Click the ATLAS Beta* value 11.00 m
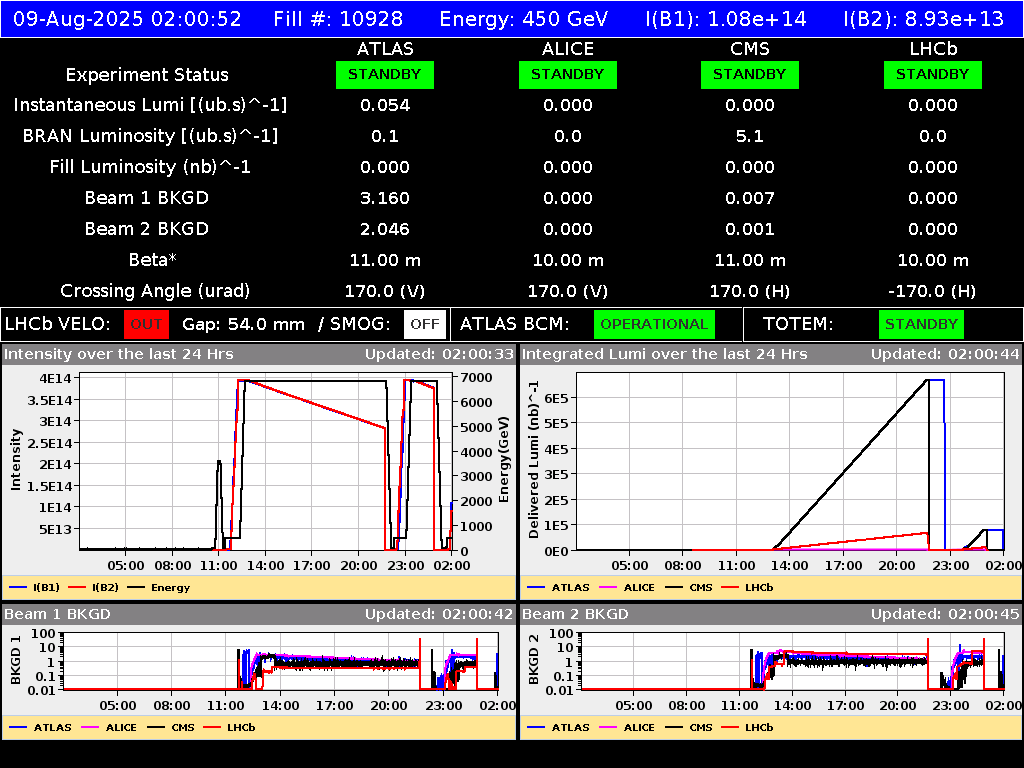 [385, 260]
